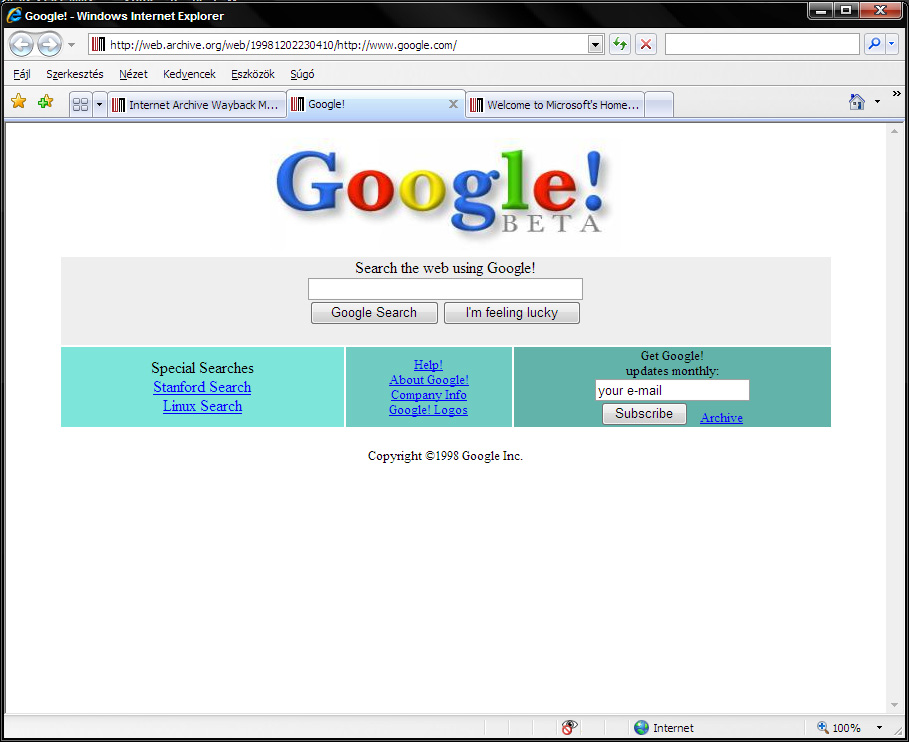Open the Eszközök menu
This screenshot has width=909, height=742.
253,74
